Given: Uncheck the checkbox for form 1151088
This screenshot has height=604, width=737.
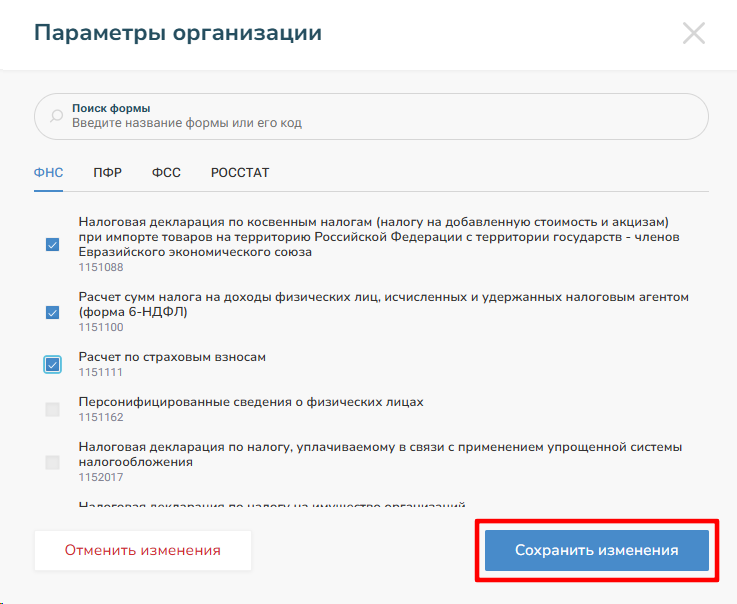Looking at the screenshot, I should click(x=53, y=245).
